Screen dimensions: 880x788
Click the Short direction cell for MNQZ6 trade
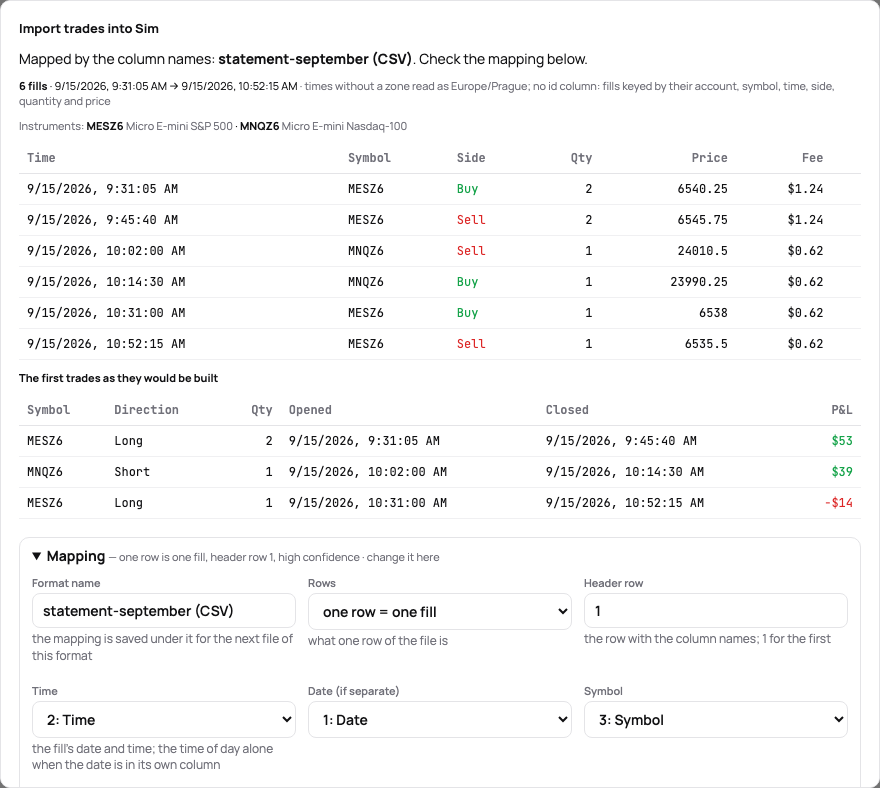tap(132, 472)
